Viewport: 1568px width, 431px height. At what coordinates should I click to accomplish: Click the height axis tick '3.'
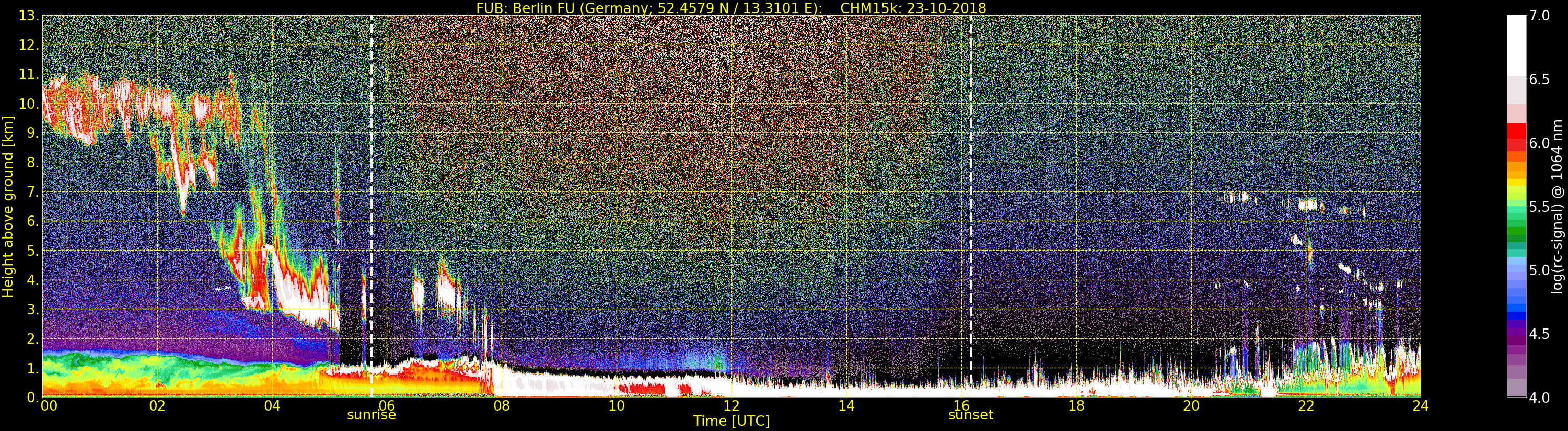pyautogui.click(x=33, y=309)
